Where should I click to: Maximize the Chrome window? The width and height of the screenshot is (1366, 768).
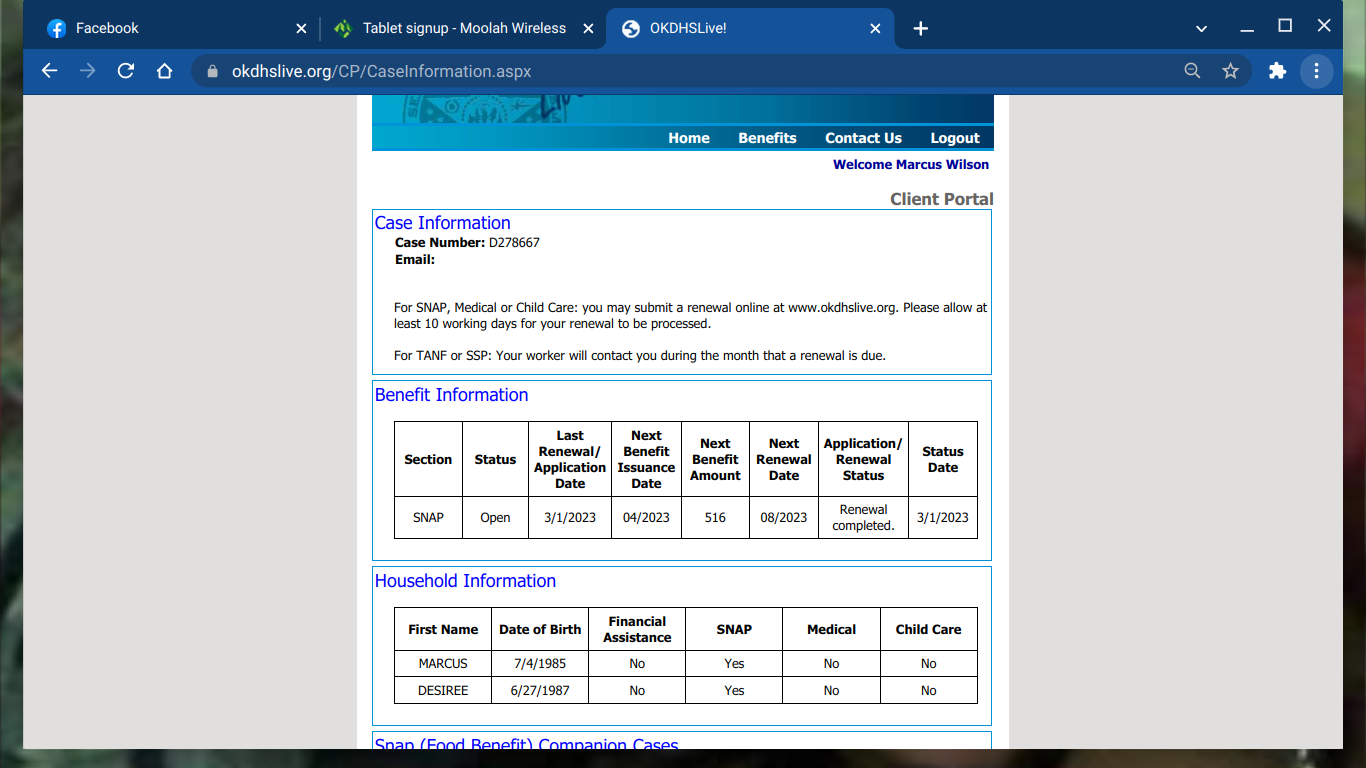[1285, 26]
